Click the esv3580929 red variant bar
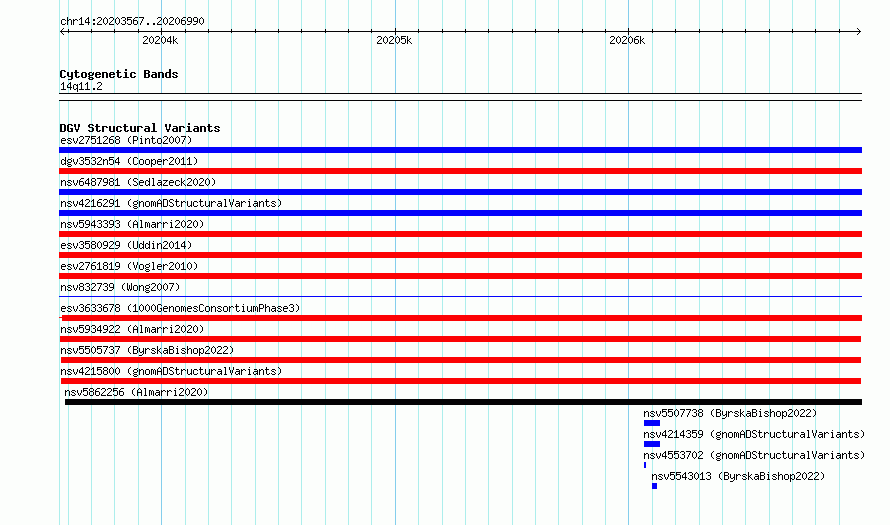The image size is (890, 525). click(x=460, y=255)
